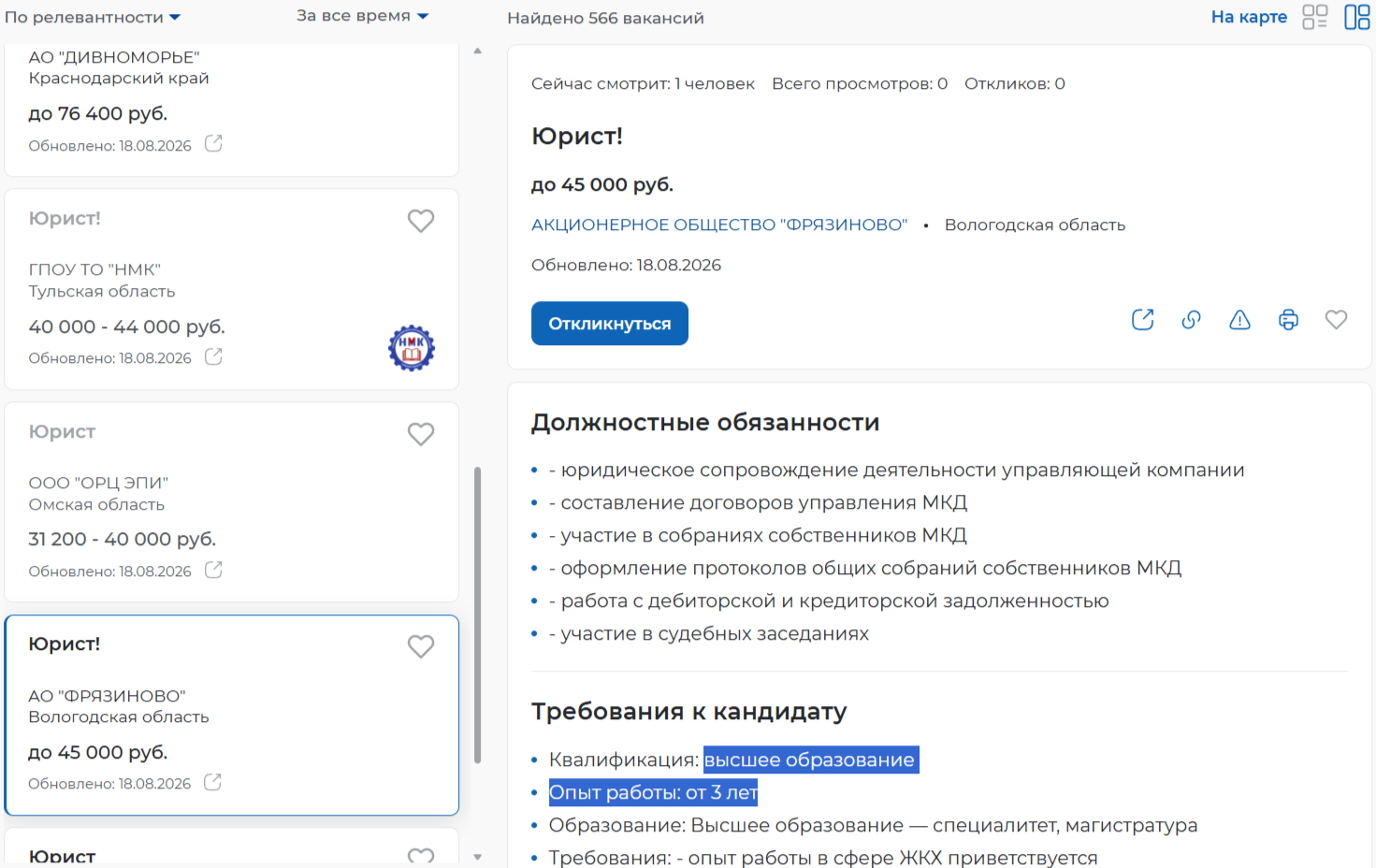Copy the vacancy link with the chain icon

pos(1191,320)
